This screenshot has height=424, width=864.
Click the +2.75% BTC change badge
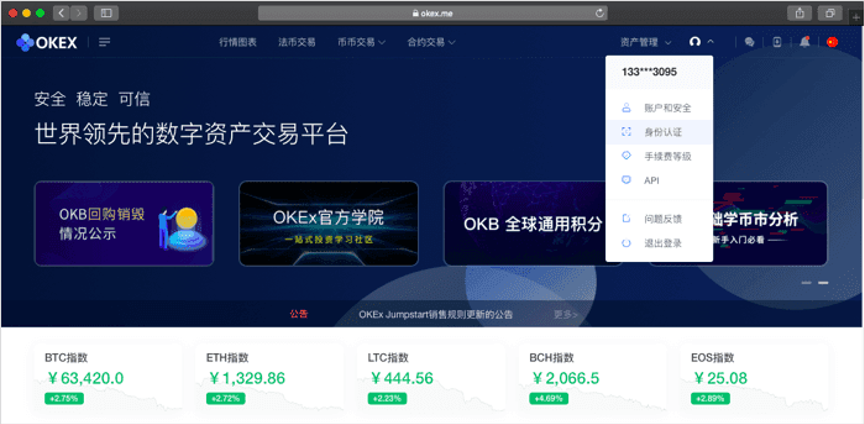(x=64, y=398)
